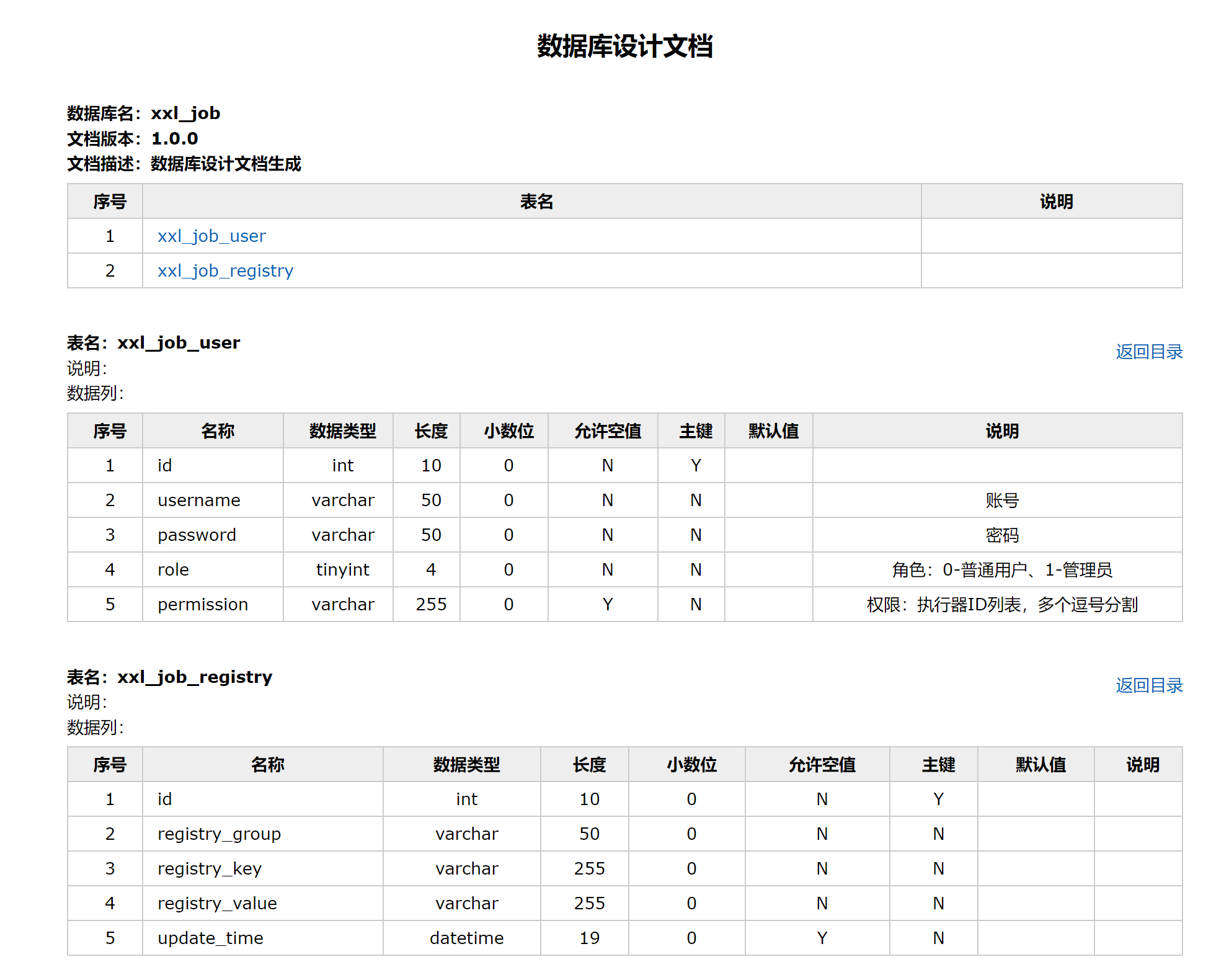Click the 数据库设计文档 page title
This screenshot has width=1211, height=980.
coord(624,47)
